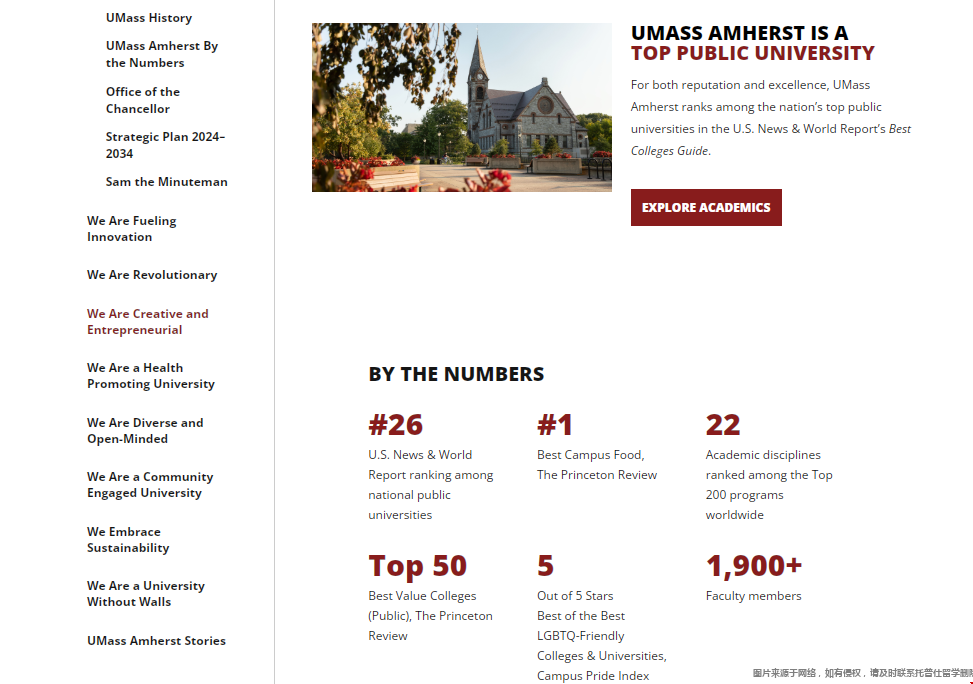Click U.S. News & World Report ranking caption
973x684 pixels.
coord(431,485)
